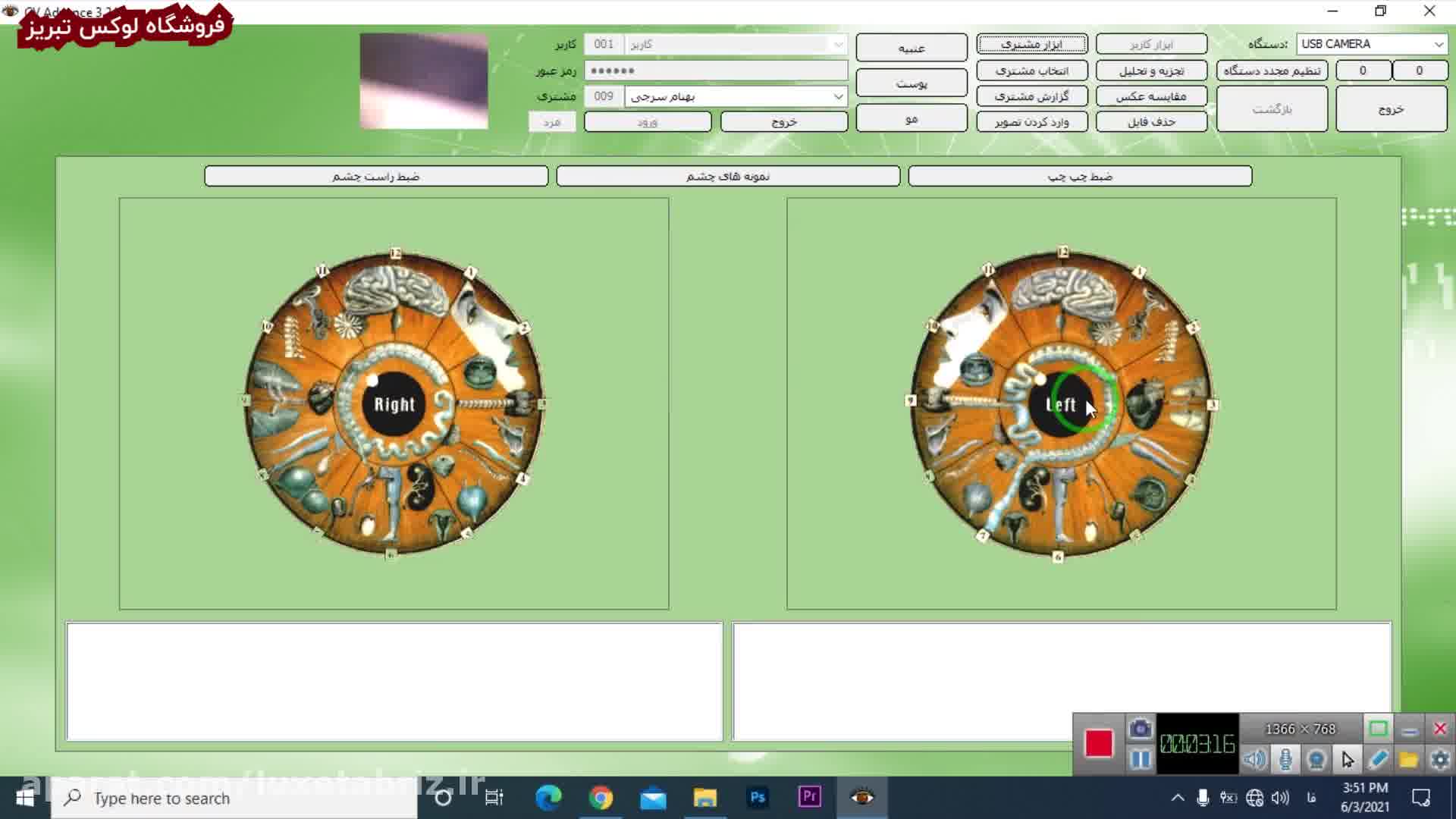Click the پوست skin mode button

point(912,83)
